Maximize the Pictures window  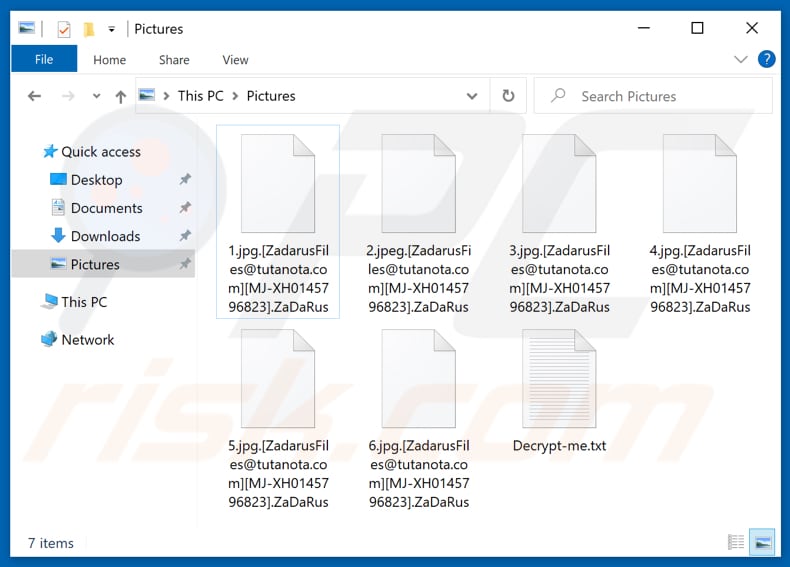pyautogui.click(x=697, y=28)
